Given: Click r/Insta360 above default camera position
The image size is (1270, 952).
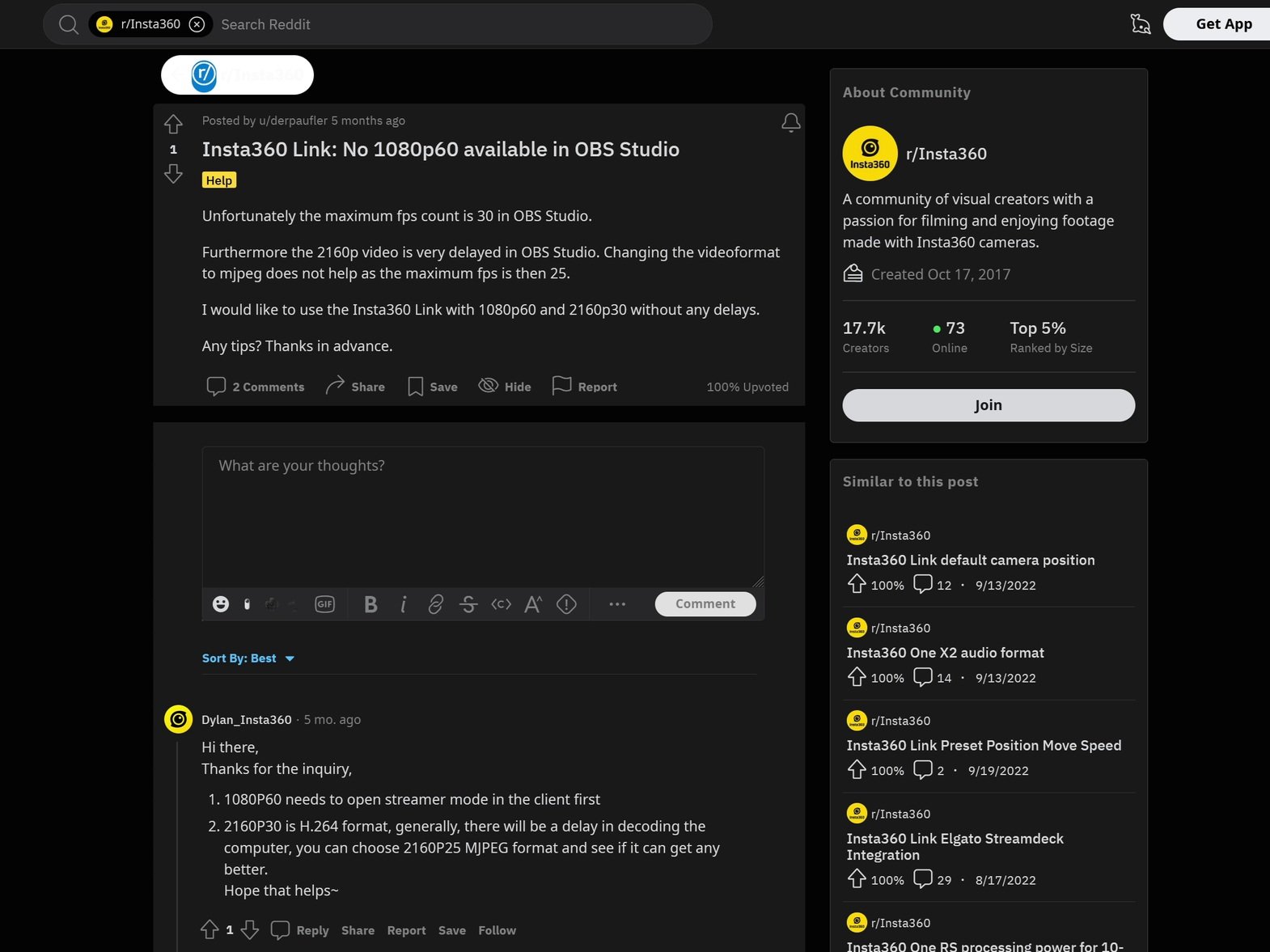Looking at the screenshot, I should pyautogui.click(x=900, y=535).
